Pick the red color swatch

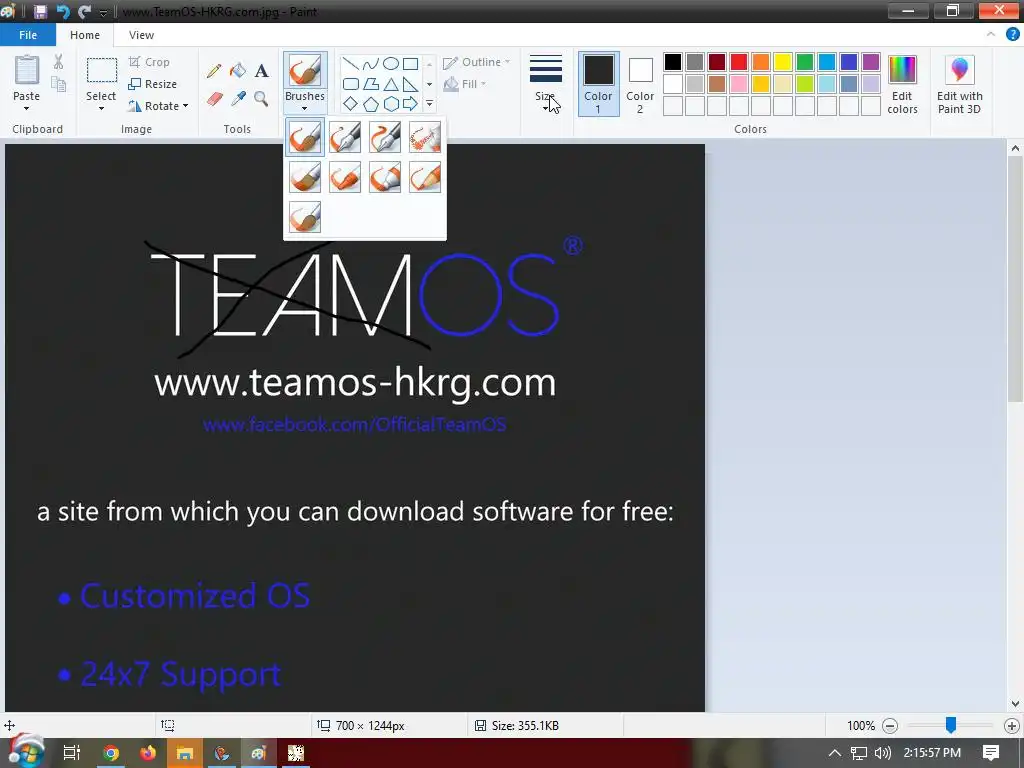(x=739, y=62)
